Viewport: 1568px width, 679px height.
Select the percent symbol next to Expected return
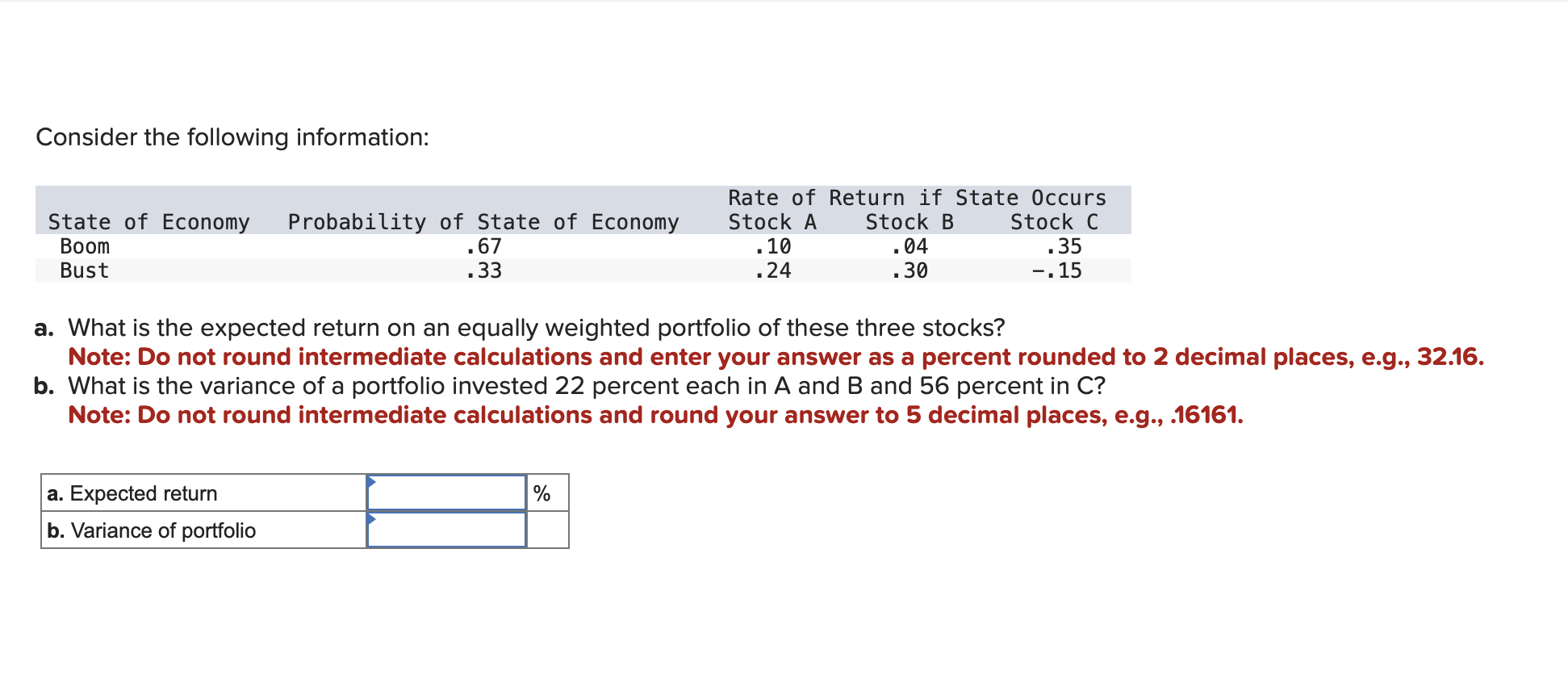point(542,492)
